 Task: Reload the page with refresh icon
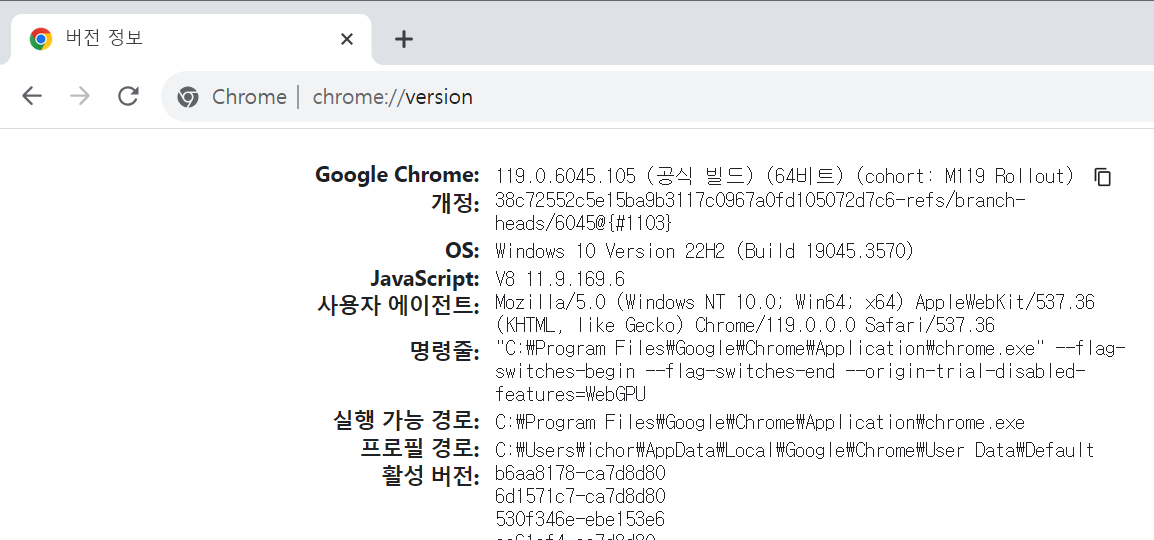point(128,96)
